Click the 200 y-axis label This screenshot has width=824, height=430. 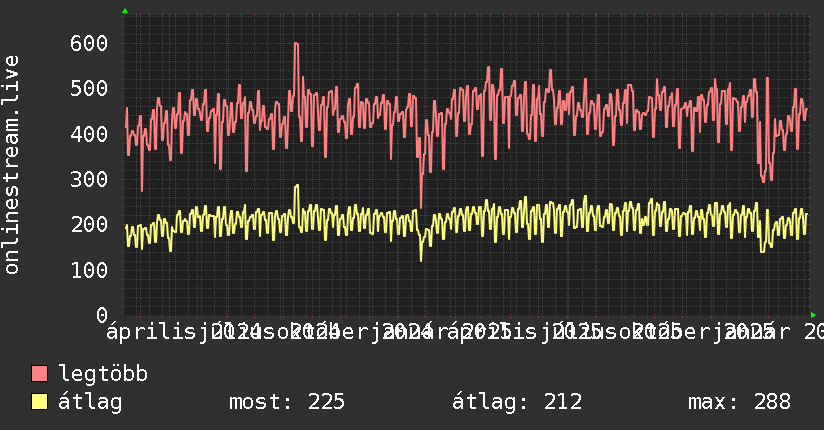(x=89, y=224)
